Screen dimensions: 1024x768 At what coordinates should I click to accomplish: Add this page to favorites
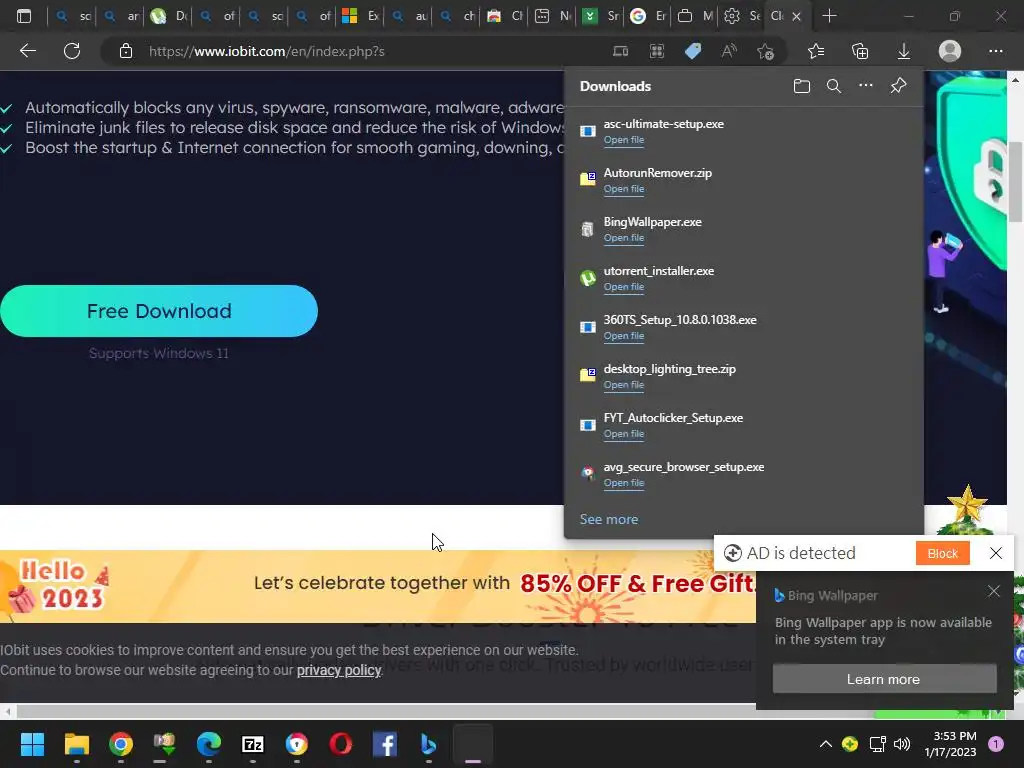(765, 51)
